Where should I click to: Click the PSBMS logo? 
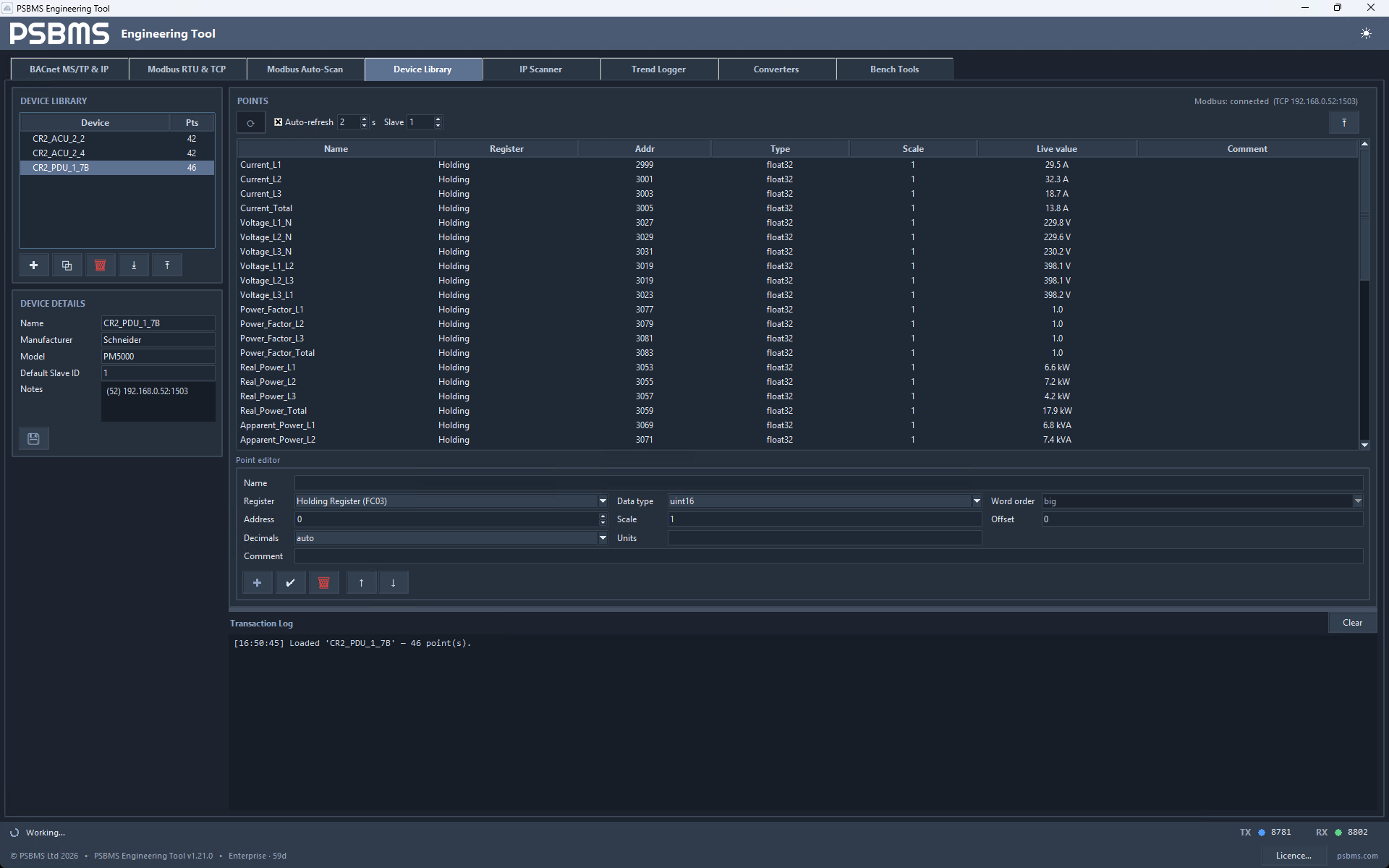59,33
